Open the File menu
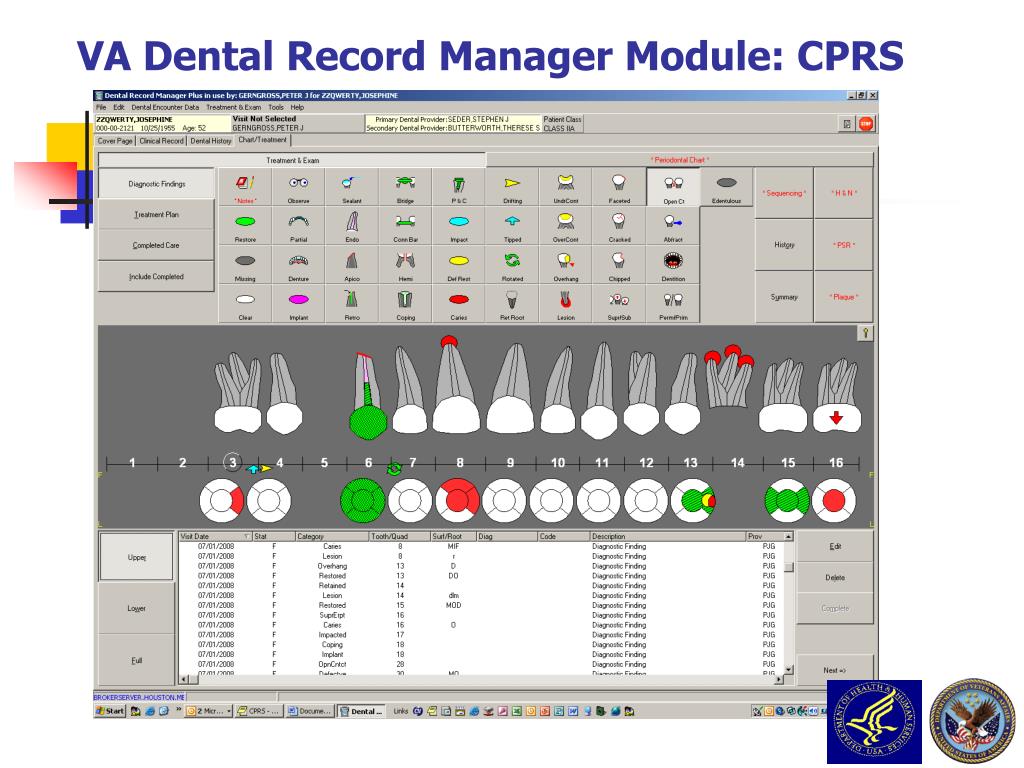 click(x=101, y=107)
